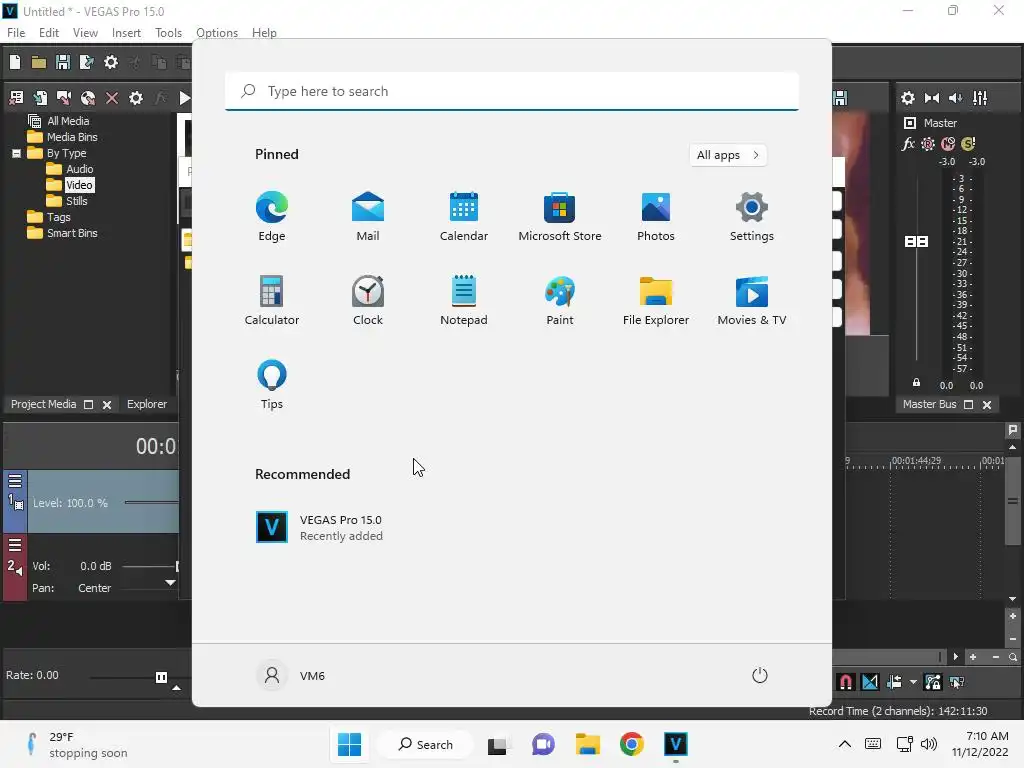The image size is (1024, 768).
Task: Open the Calendar app
Action: tap(464, 216)
